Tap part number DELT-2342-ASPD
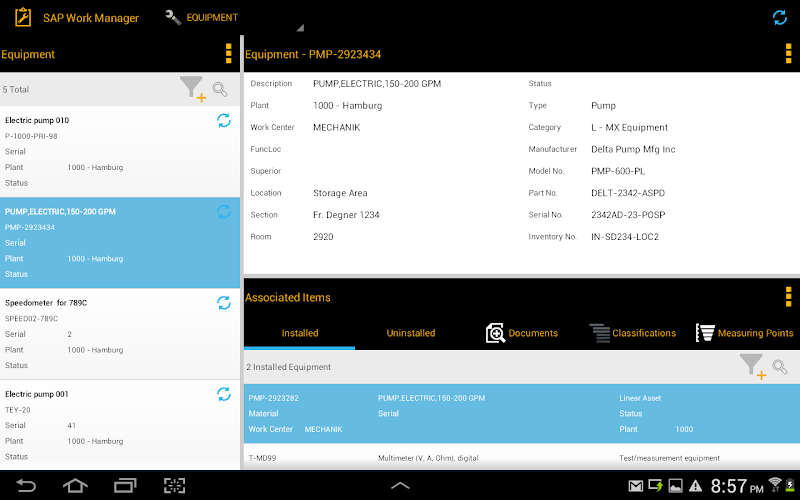This screenshot has height=500, width=800. tap(628, 193)
